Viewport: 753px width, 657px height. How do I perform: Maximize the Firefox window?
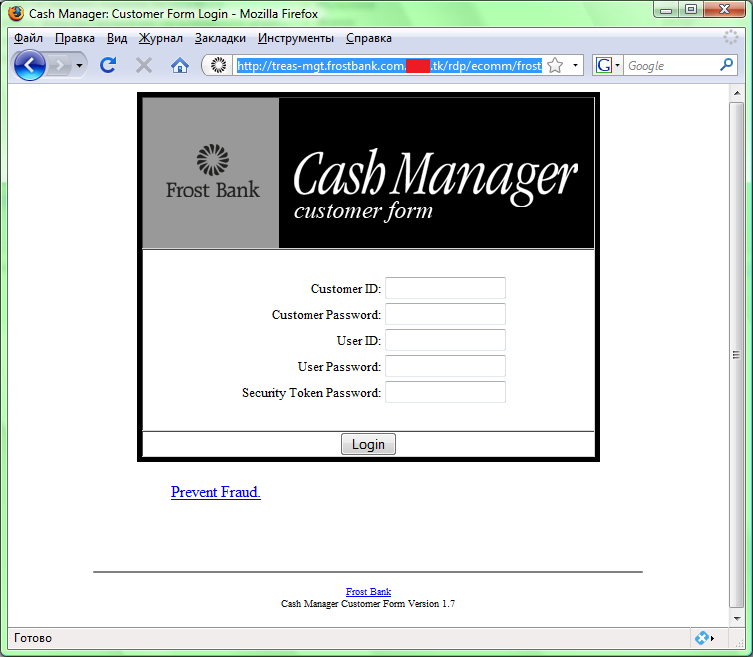tap(691, 10)
